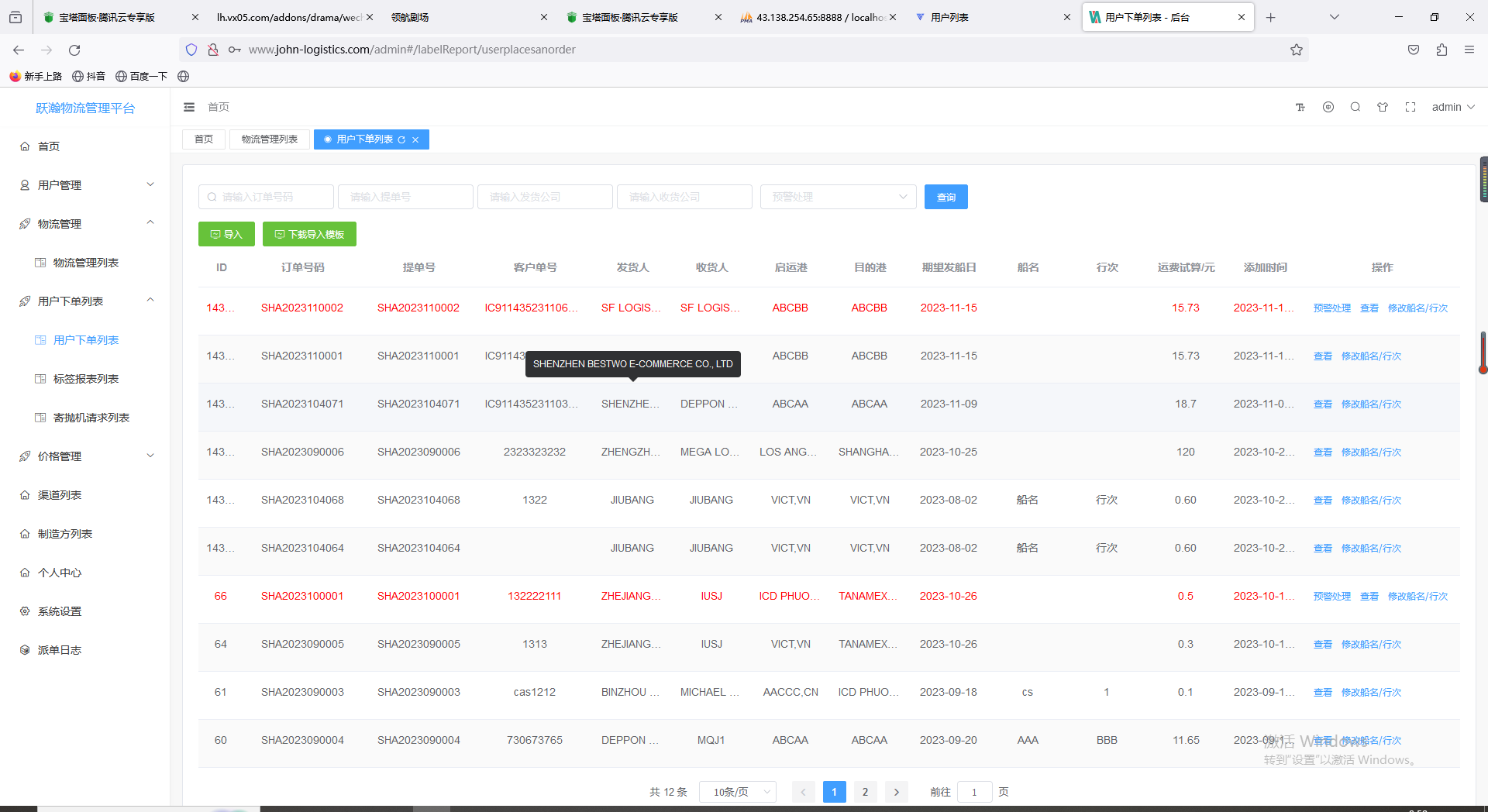Refresh the 用户下单列表 tab

[401, 139]
